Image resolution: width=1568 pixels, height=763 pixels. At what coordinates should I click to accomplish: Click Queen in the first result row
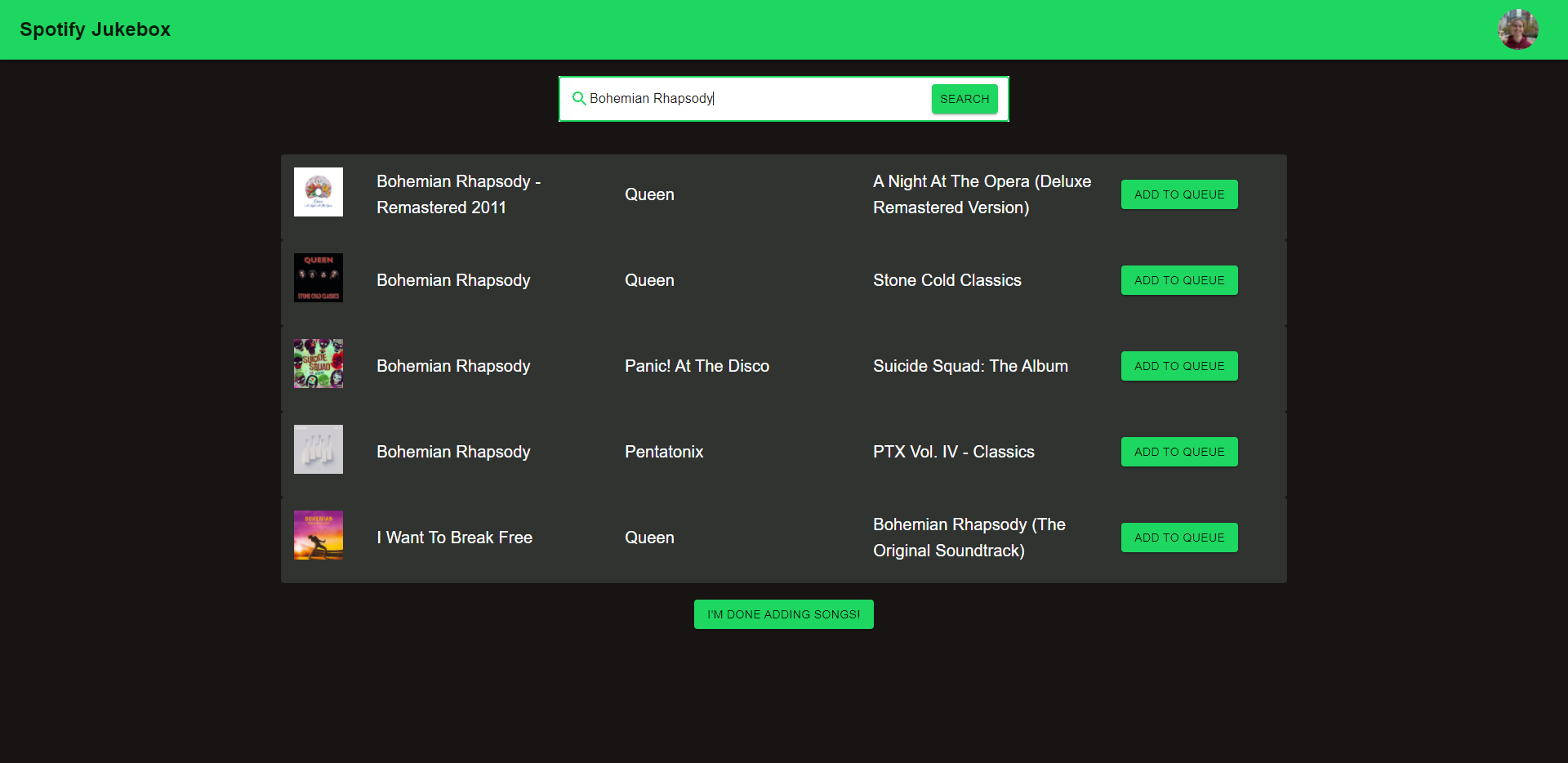click(x=649, y=194)
